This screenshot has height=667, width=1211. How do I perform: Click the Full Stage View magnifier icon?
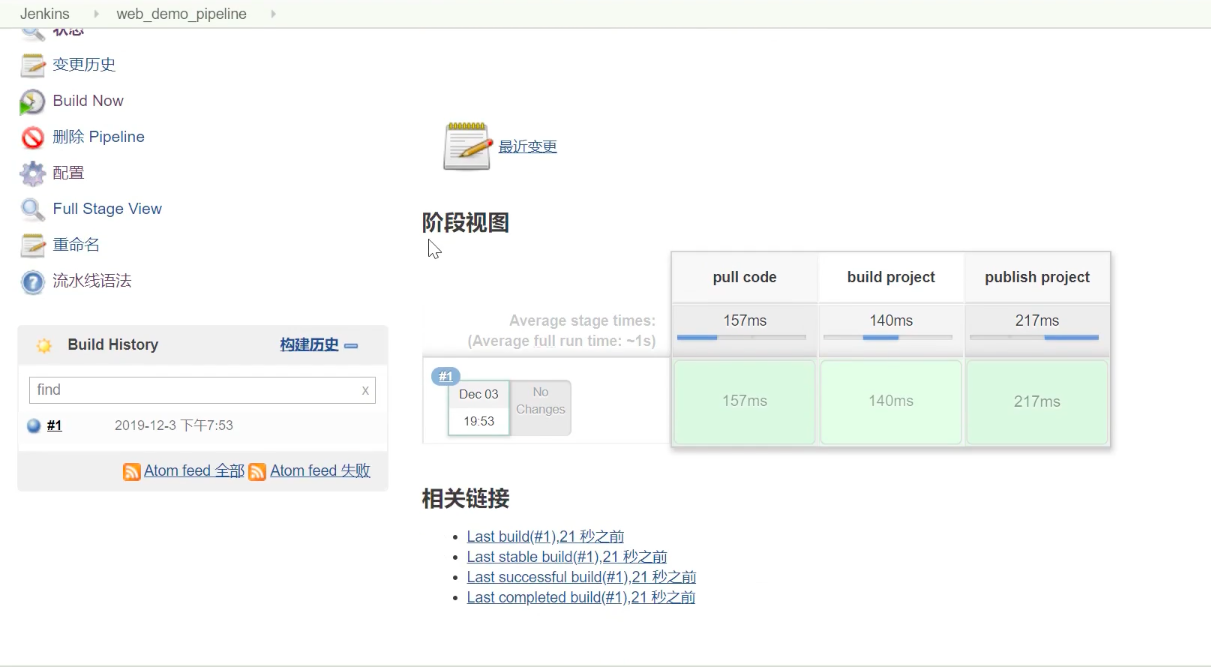pyautogui.click(x=33, y=210)
